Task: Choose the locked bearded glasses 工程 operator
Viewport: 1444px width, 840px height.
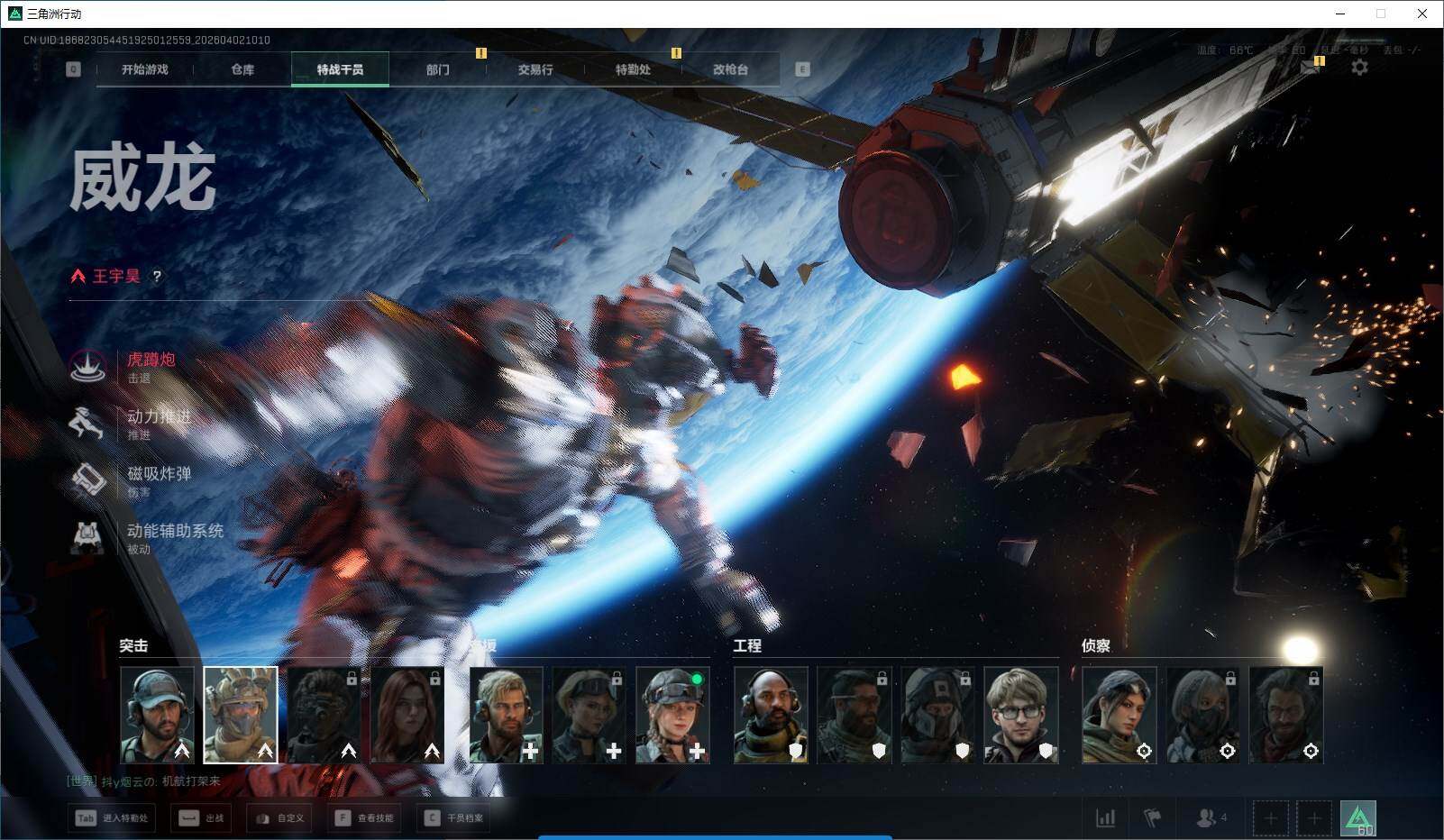Action: (x=854, y=715)
